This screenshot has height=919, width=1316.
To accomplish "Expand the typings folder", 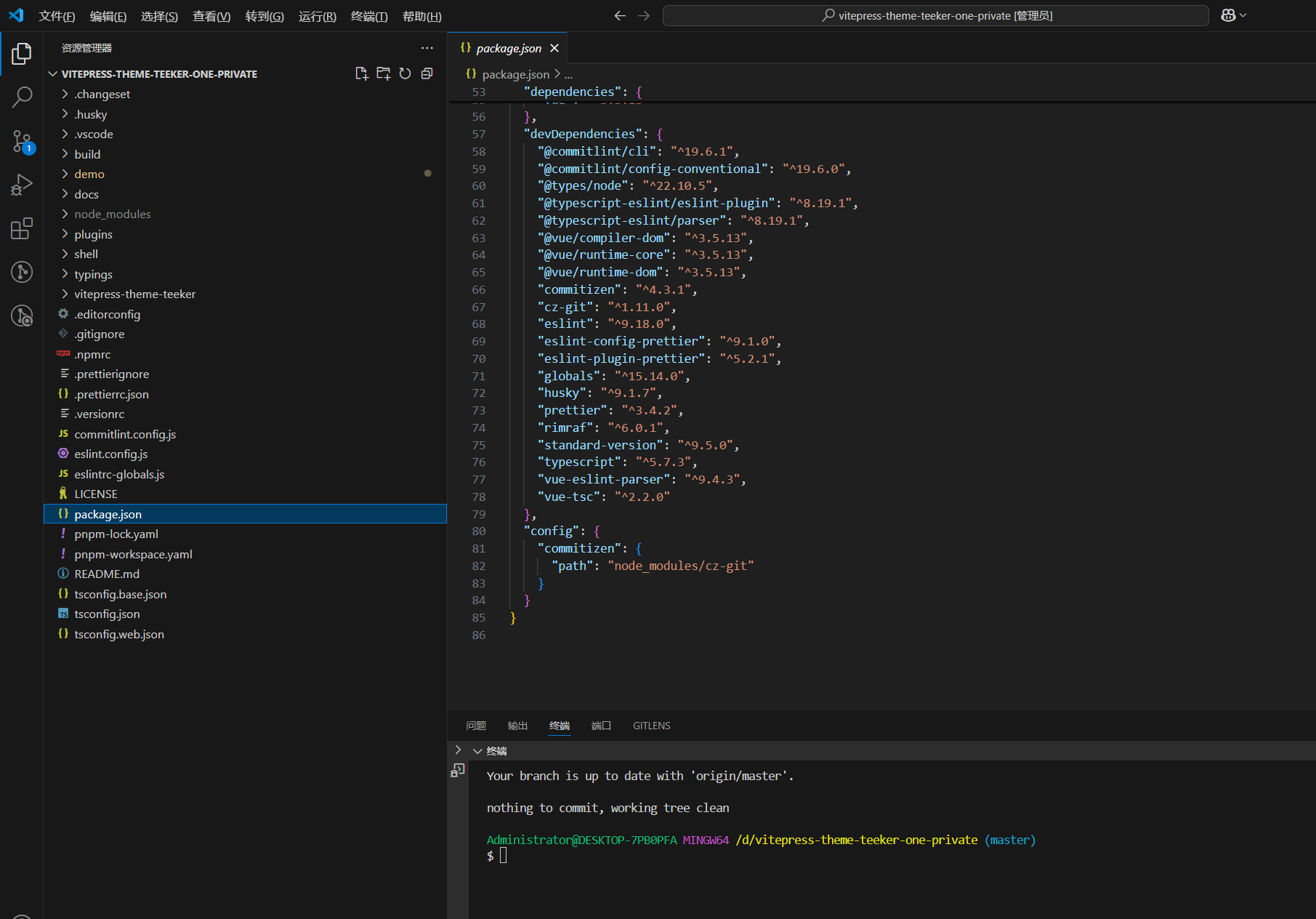I will point(93,274).
